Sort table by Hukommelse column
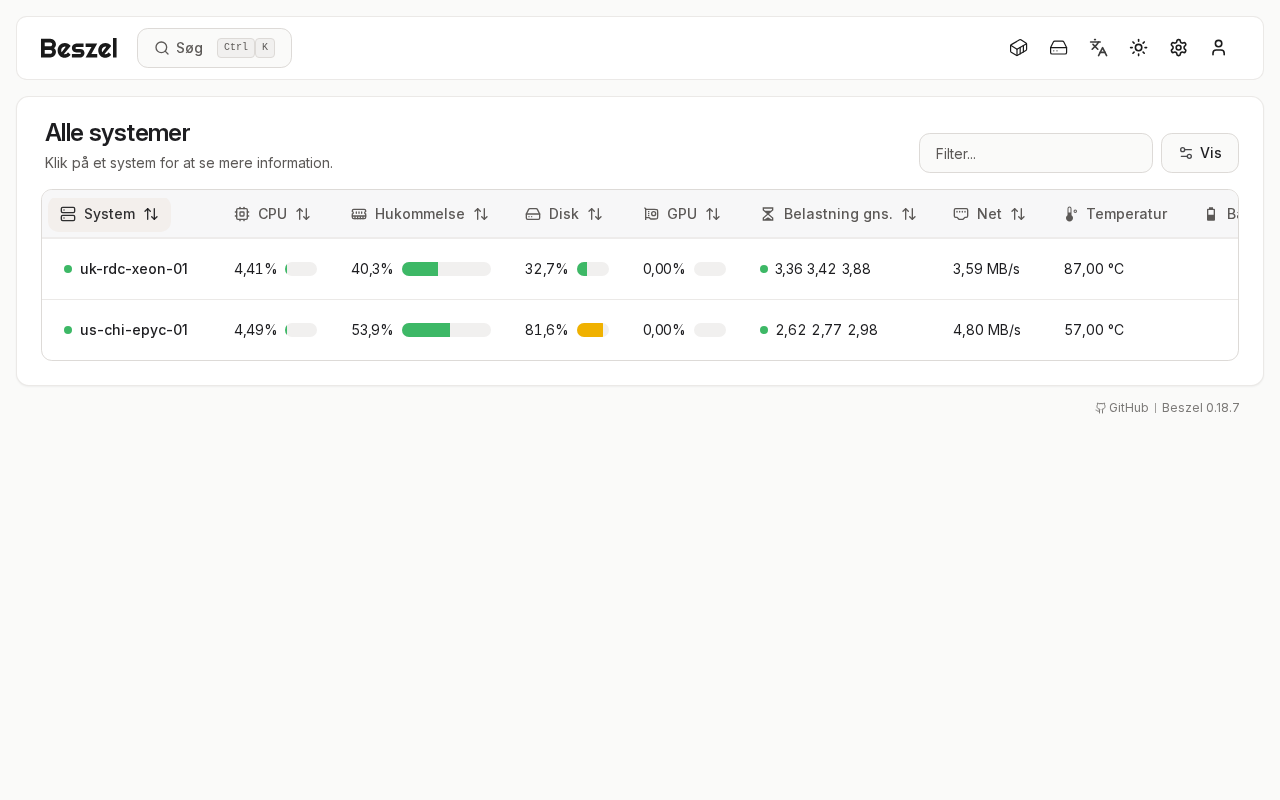 [420, 214]
